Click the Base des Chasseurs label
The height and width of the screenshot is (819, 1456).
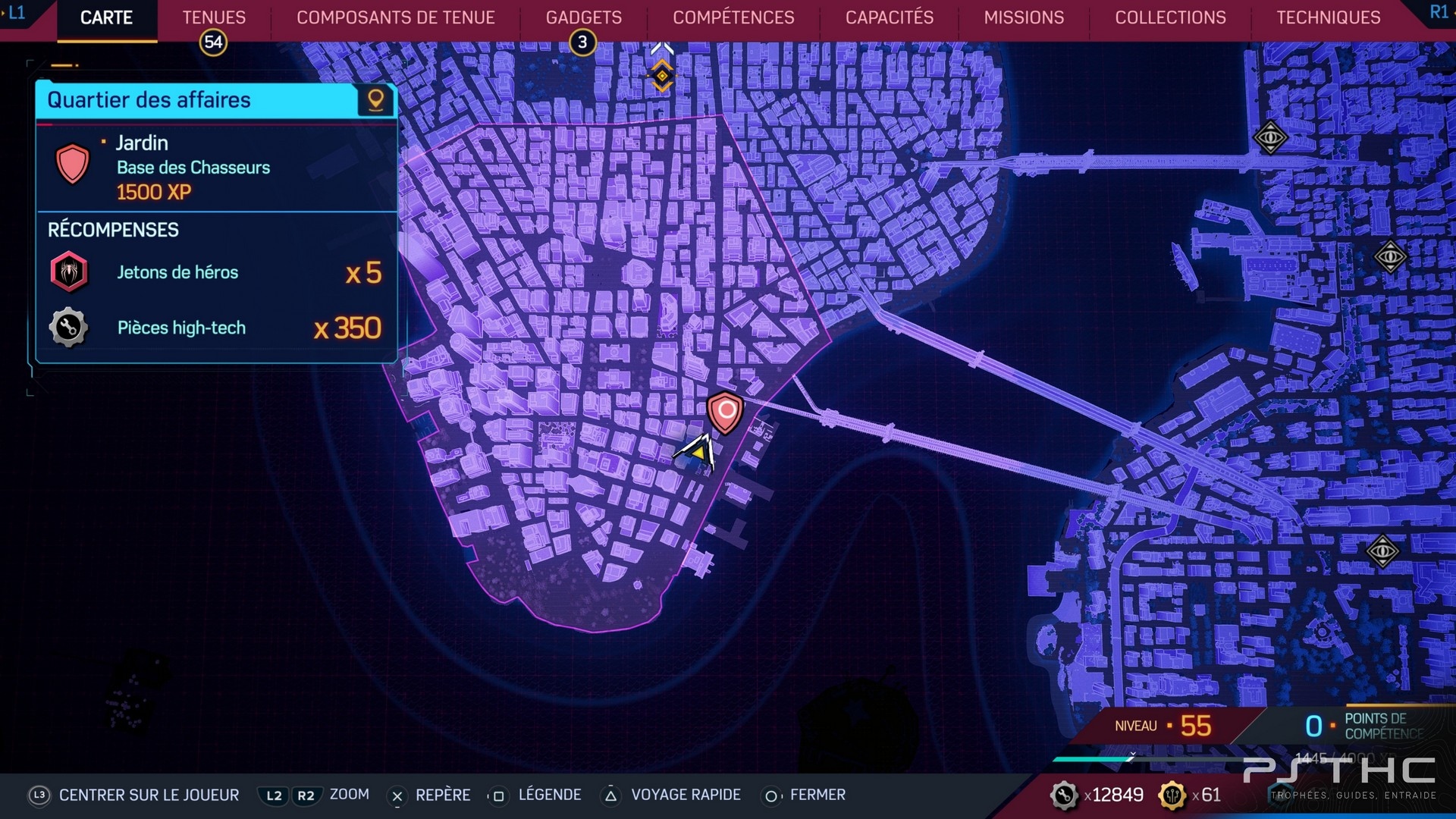point(193,168)
